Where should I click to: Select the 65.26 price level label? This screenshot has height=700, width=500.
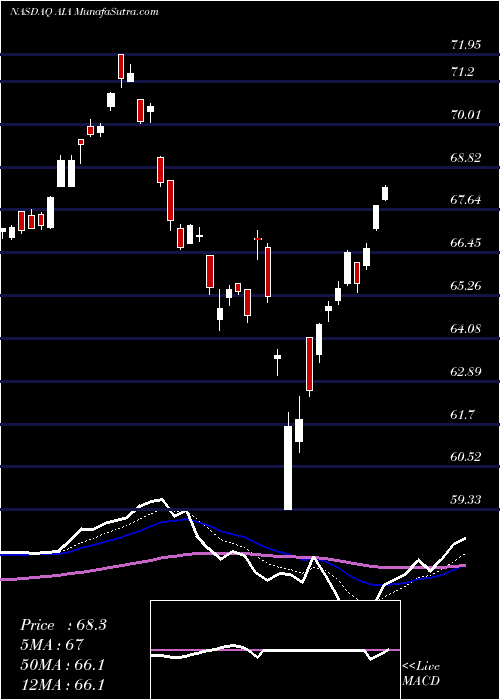(x=467, y=286)
